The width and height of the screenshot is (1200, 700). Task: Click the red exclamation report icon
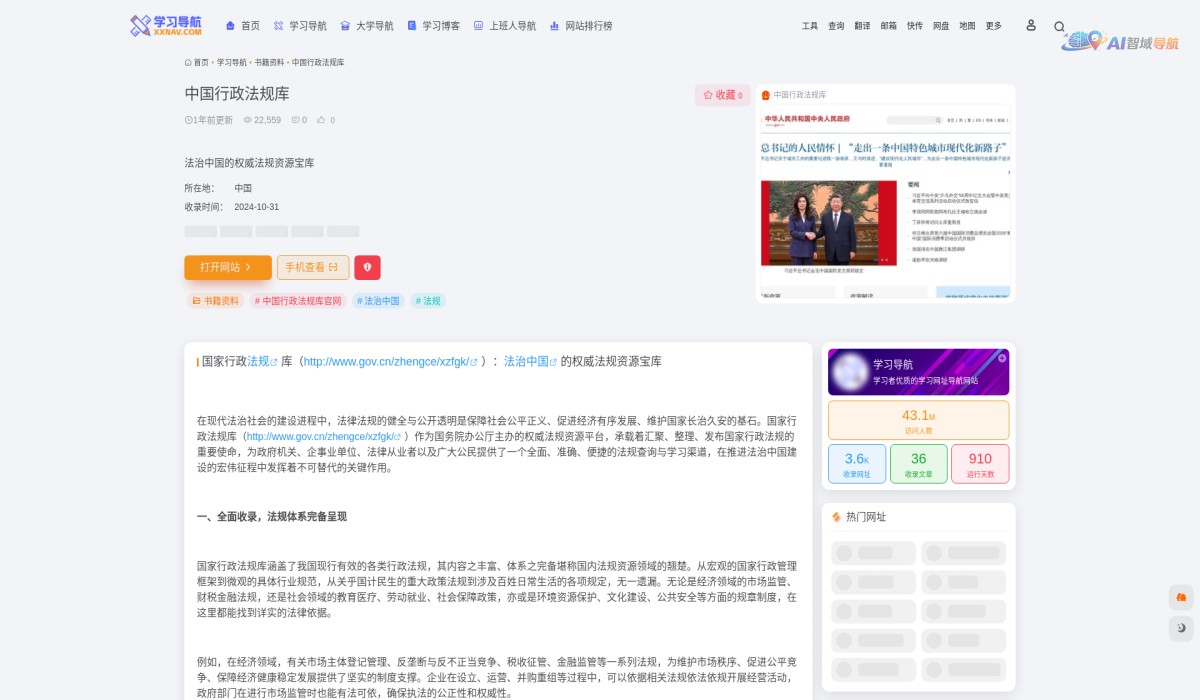coord(368,267)
